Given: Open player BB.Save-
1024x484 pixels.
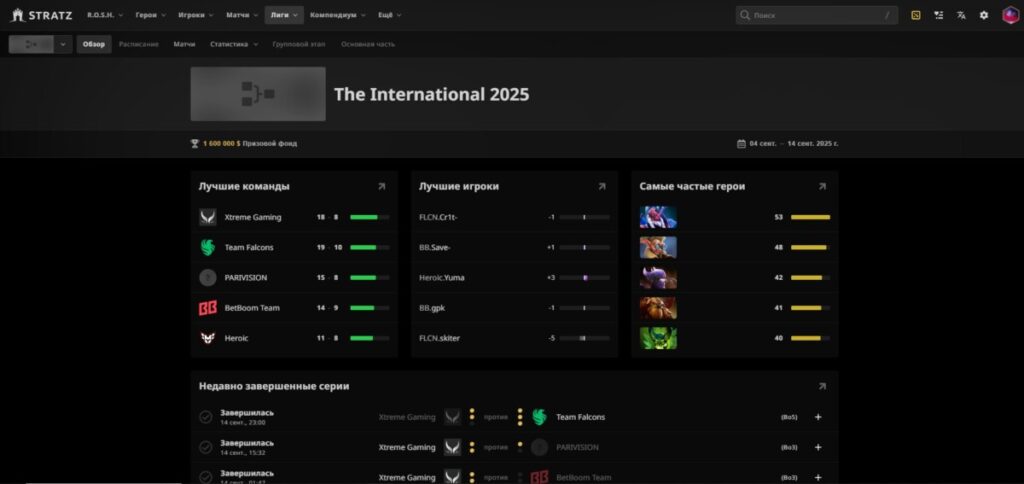Looking at the screenshot, I should (435, 248).
